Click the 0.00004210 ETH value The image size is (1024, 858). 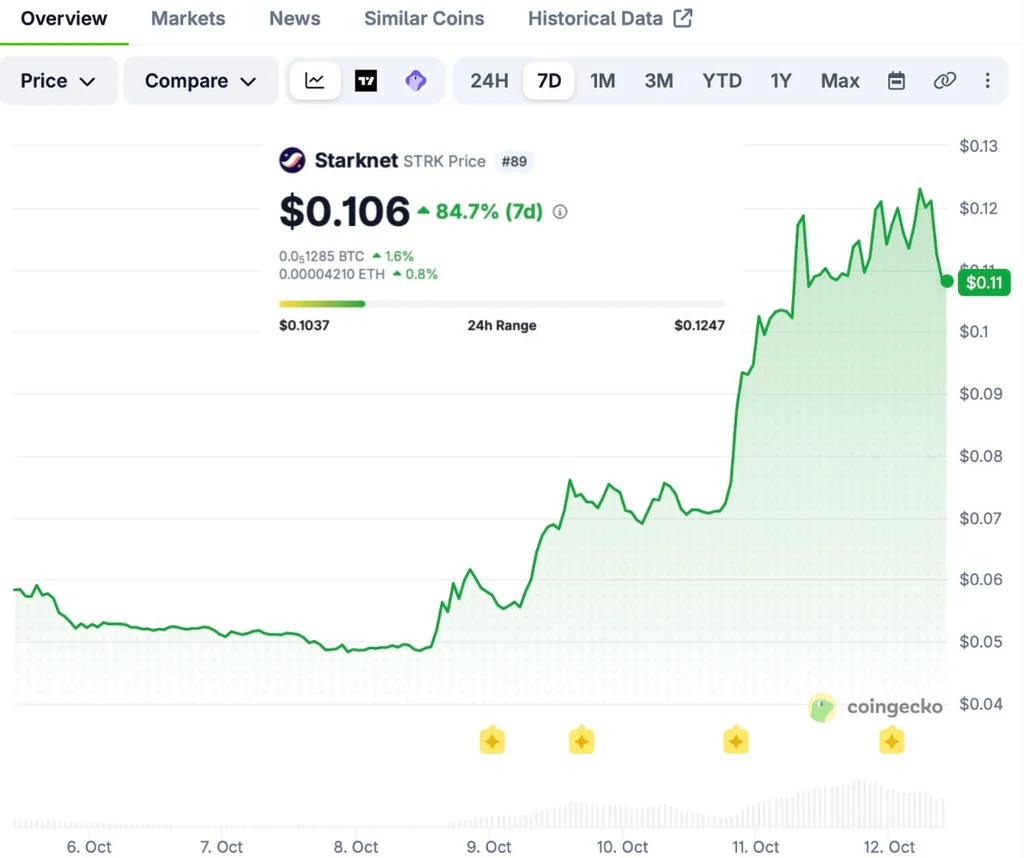click(332, 274)
